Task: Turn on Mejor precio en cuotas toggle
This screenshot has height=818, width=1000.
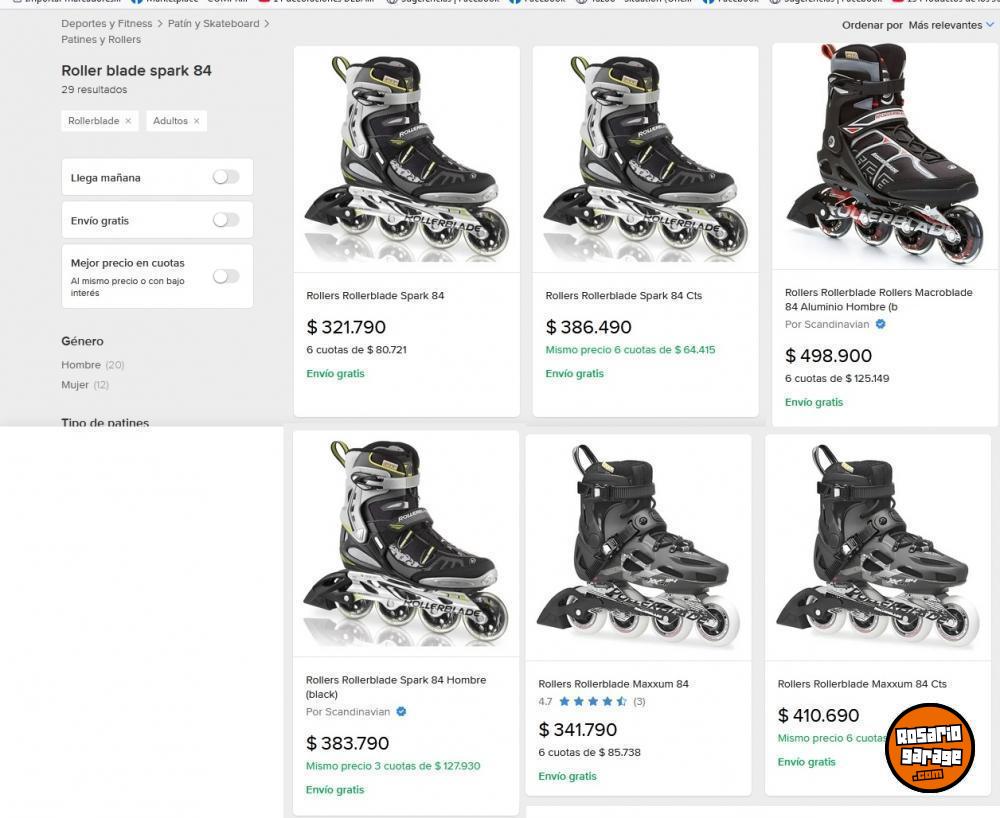Action: [x=226, y=276]
